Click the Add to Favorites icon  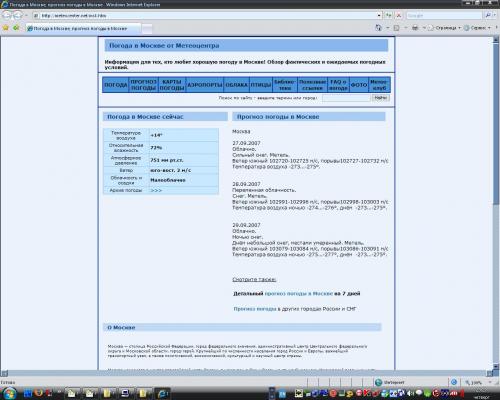[x=16, y=28]
